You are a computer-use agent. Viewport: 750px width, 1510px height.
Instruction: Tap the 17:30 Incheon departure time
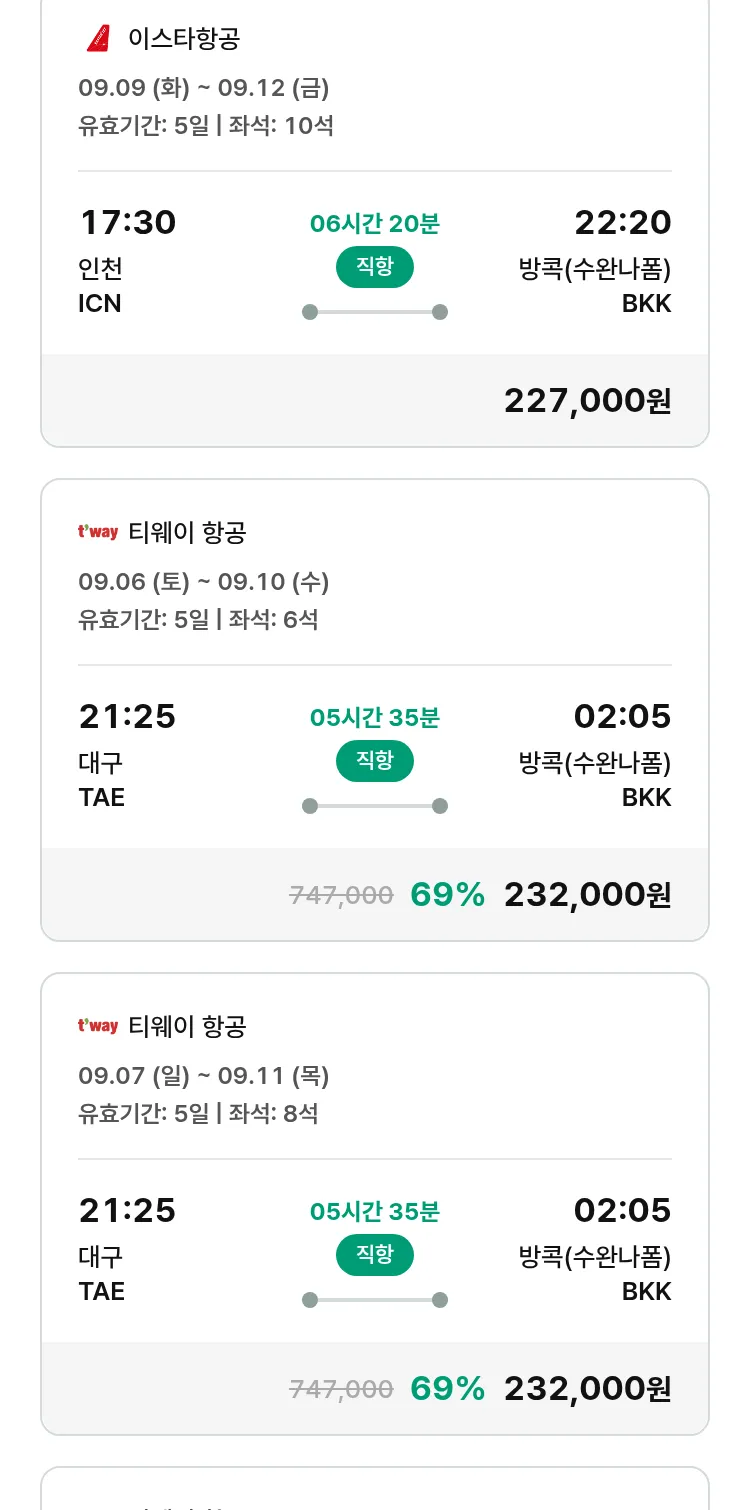127,222
